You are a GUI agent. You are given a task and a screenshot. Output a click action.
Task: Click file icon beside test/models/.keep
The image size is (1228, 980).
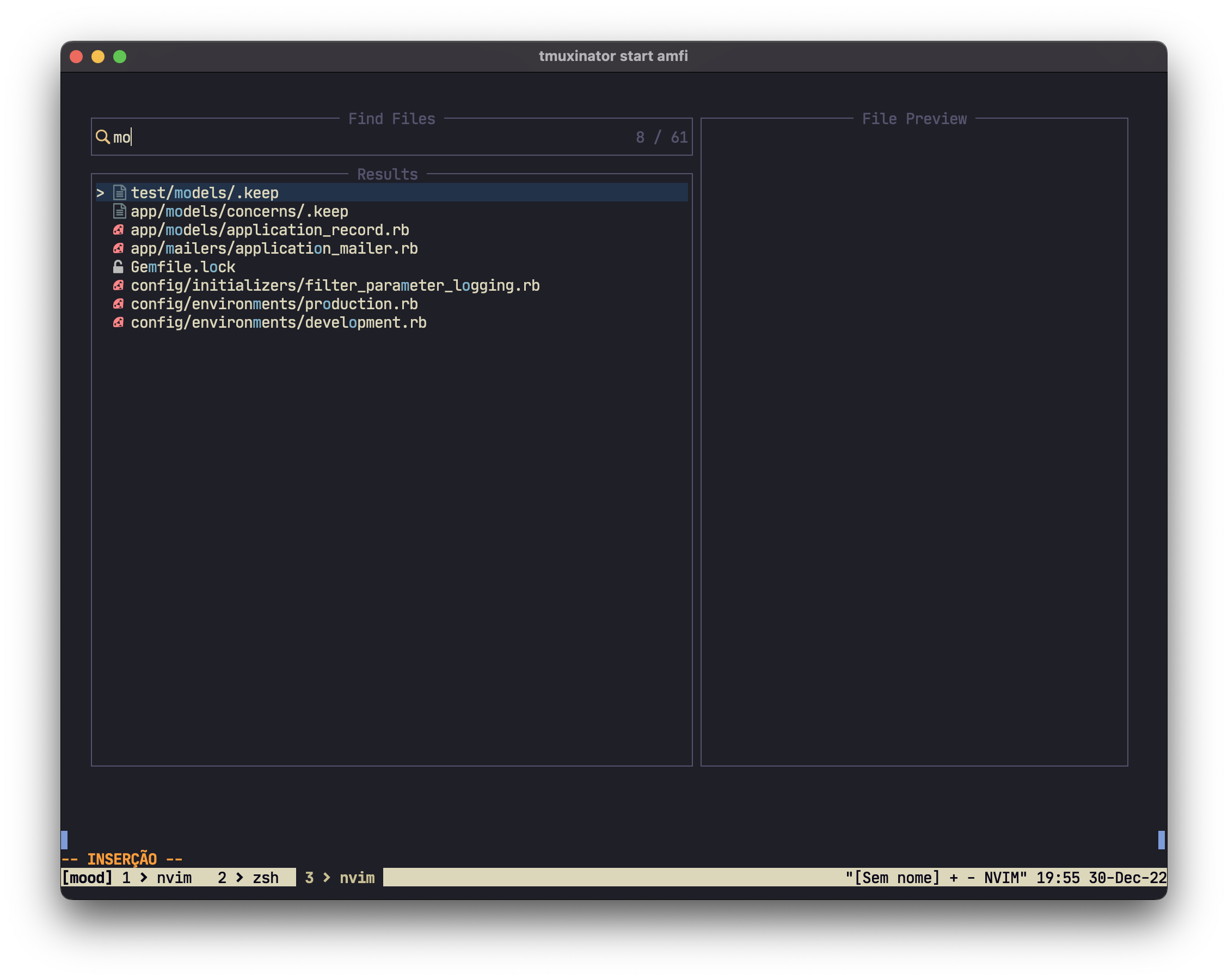pos(119,193)
